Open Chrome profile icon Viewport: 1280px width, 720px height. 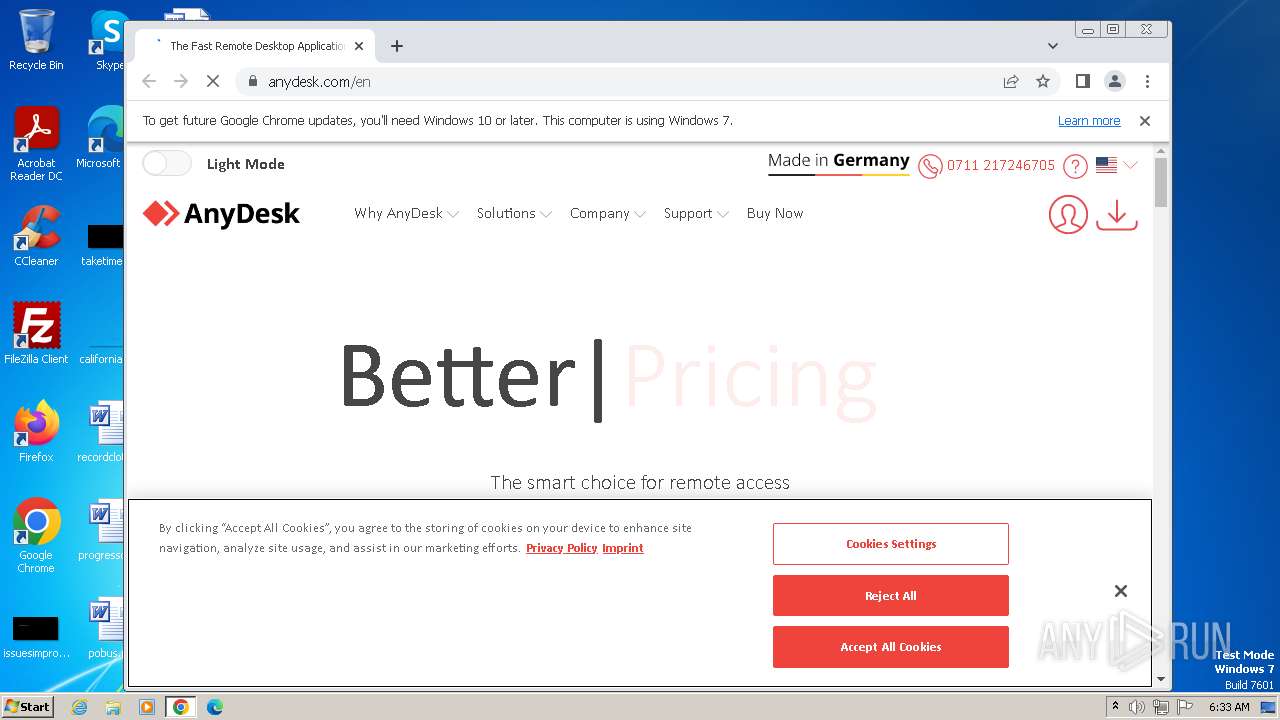[1115, 81]
